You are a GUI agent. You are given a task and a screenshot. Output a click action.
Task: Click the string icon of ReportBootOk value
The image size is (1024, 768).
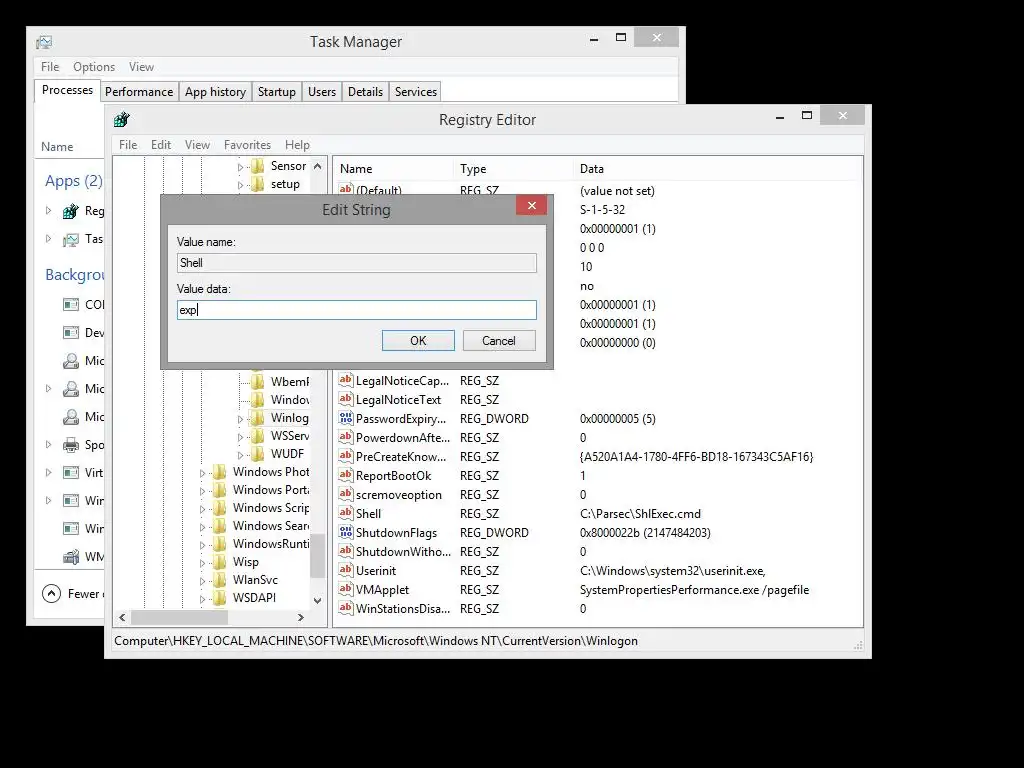[x=345, y=475]
